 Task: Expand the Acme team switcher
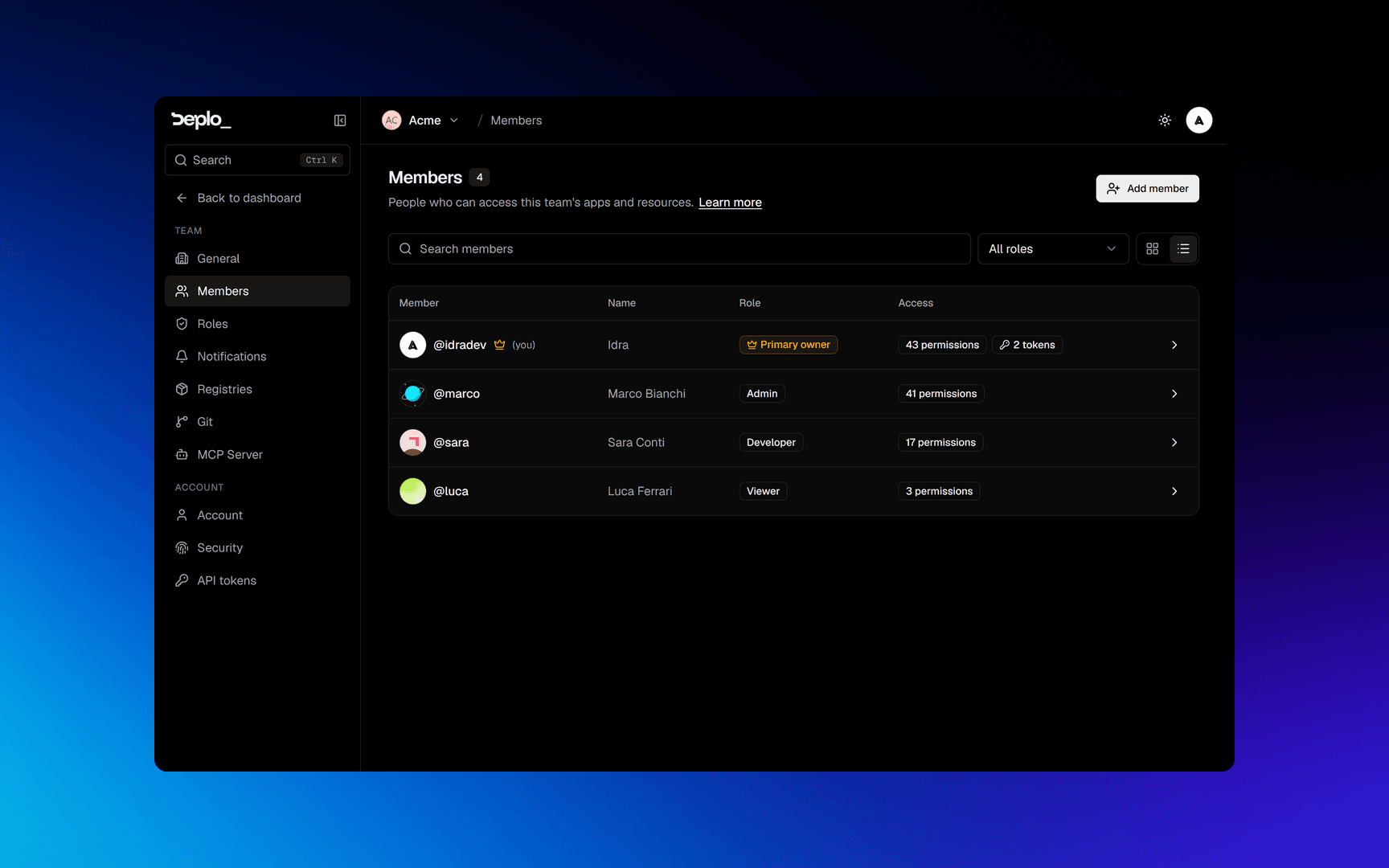click(x=420, y=121)
